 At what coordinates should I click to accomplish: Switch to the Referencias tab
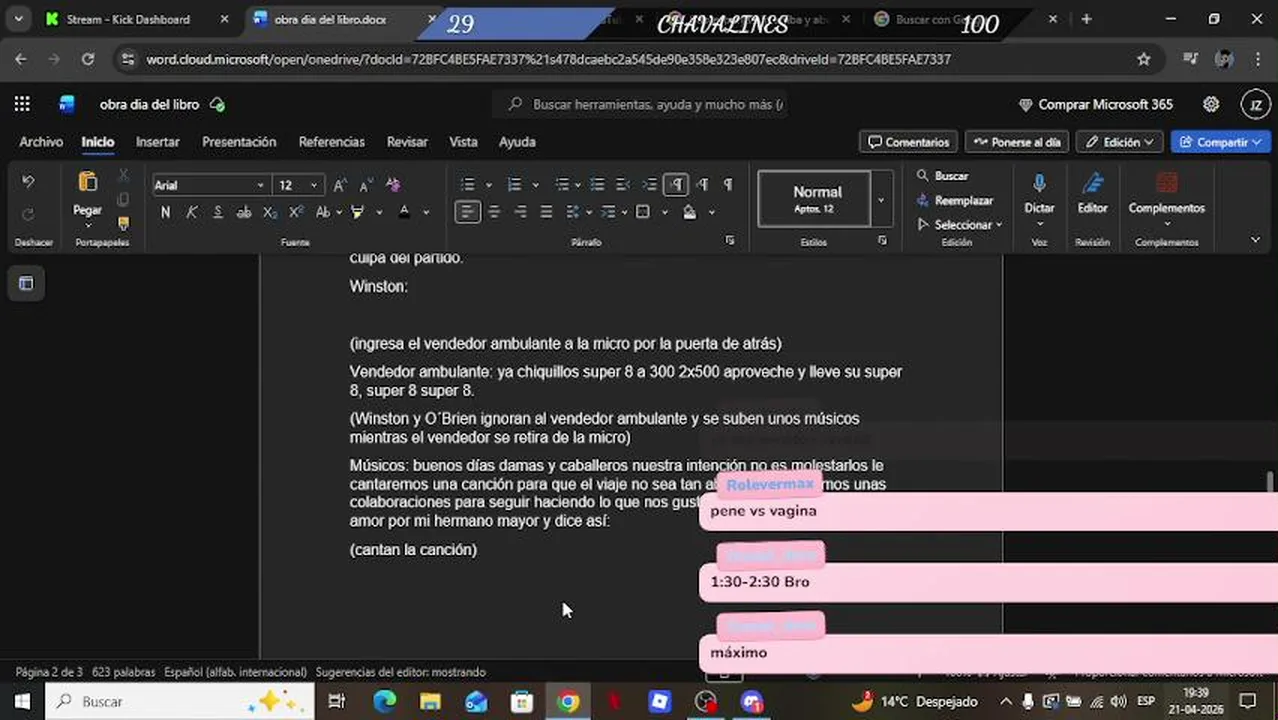[331, 142]
